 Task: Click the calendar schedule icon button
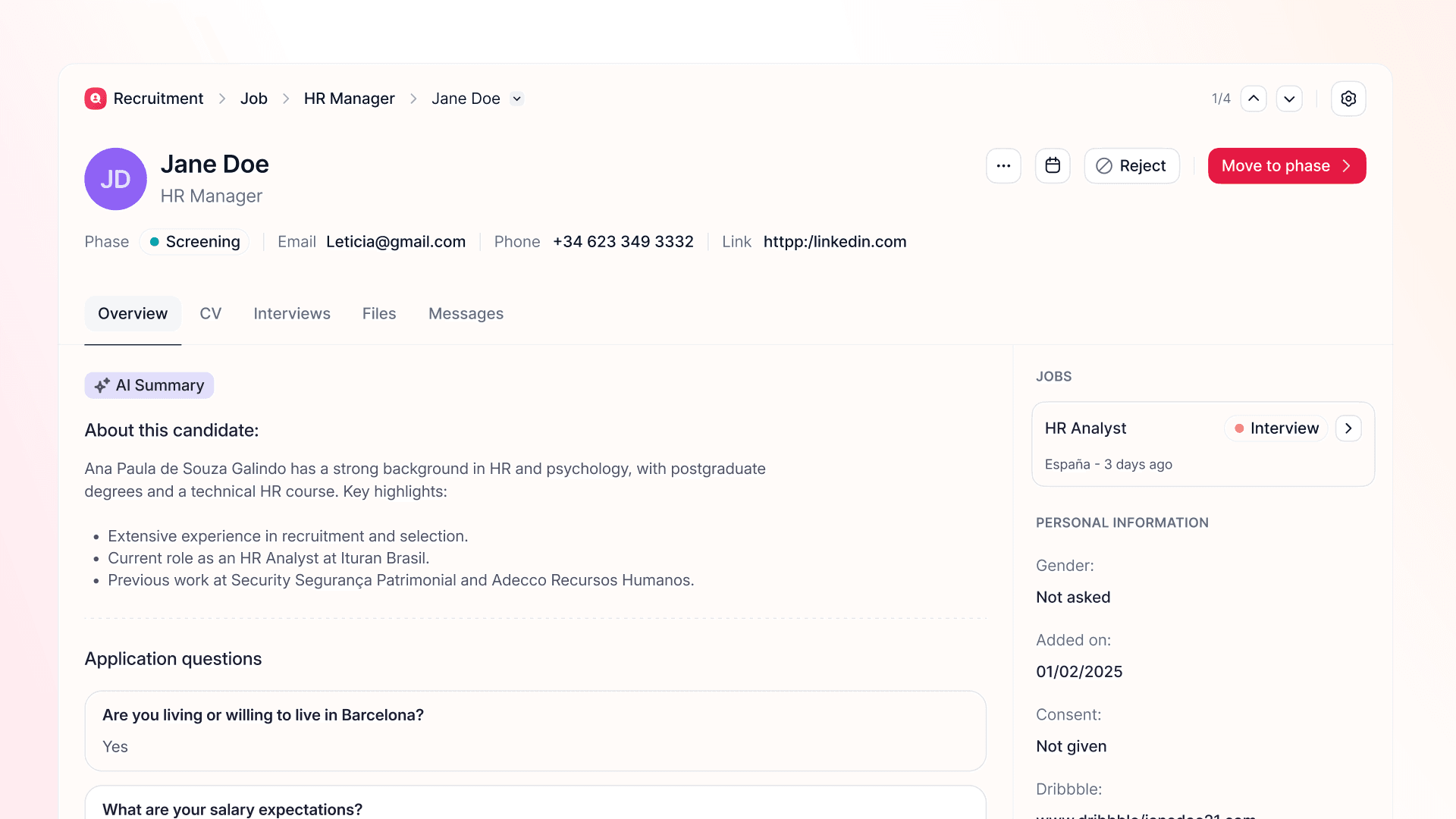coord(1053,166)
